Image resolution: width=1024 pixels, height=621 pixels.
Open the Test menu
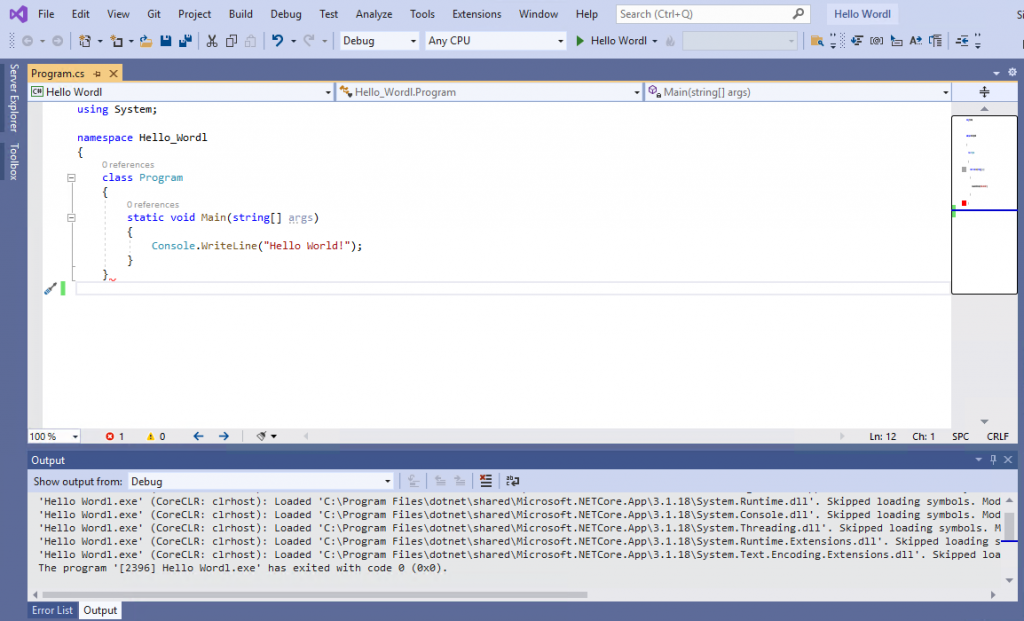tap(328, 14)
